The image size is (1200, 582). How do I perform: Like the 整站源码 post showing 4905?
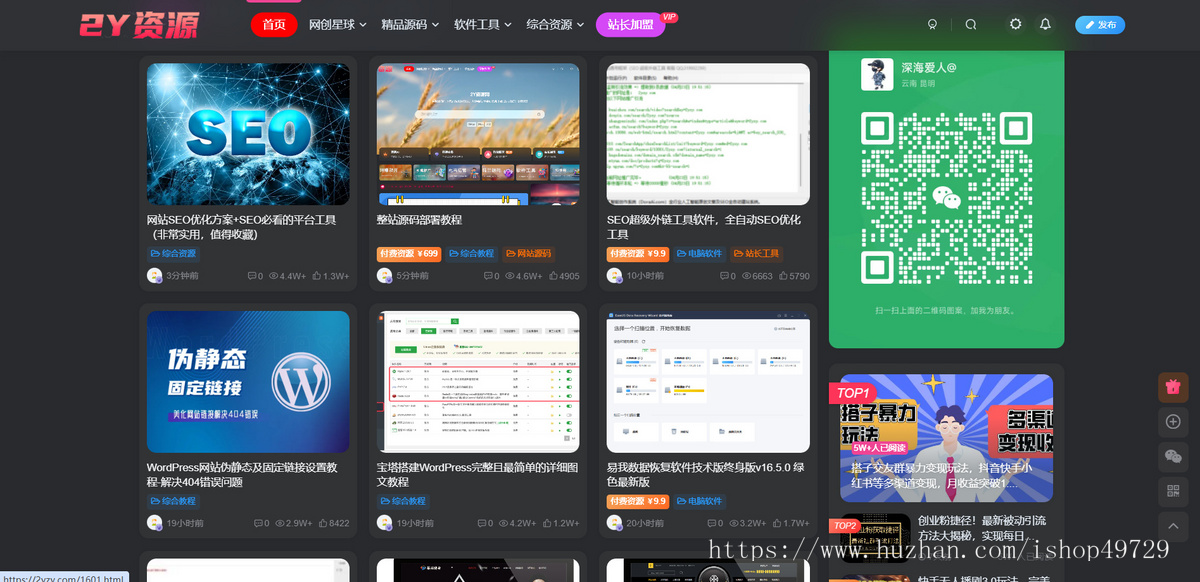tap(563, 276)
